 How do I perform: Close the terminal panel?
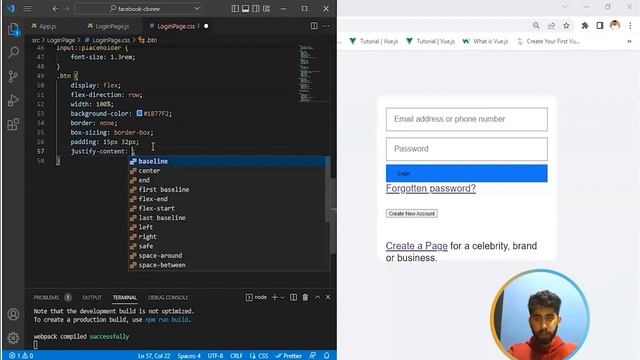[328, 298]
